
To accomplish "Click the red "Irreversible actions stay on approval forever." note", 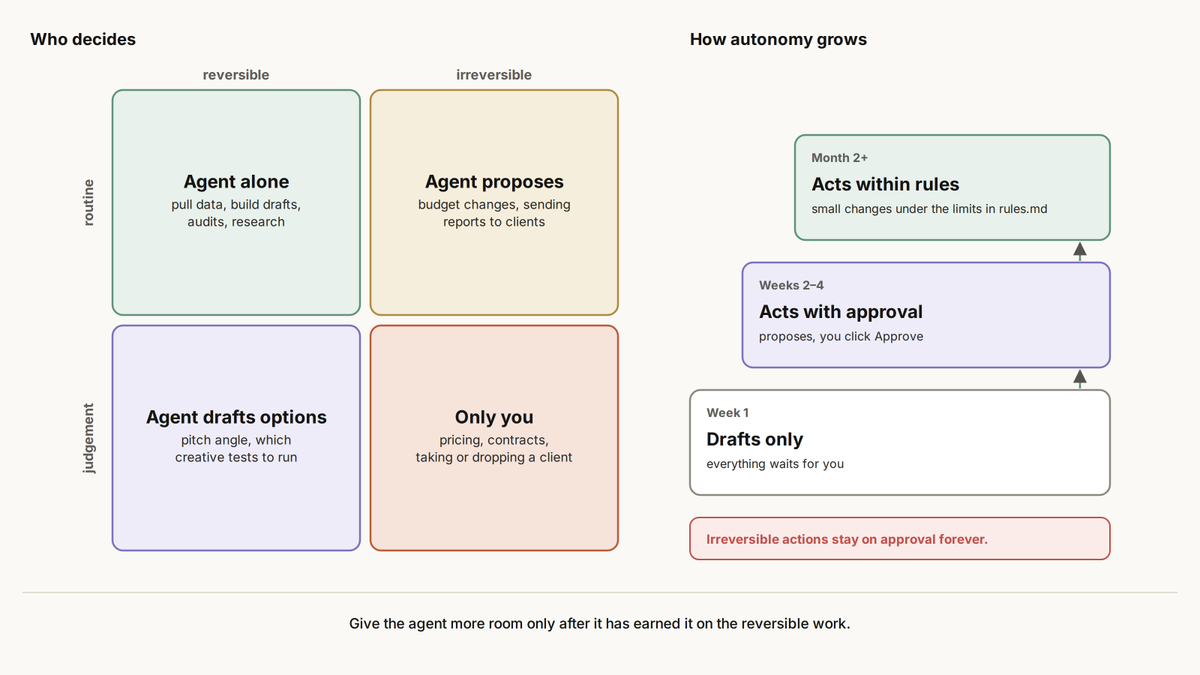I will tap(900, 539).
